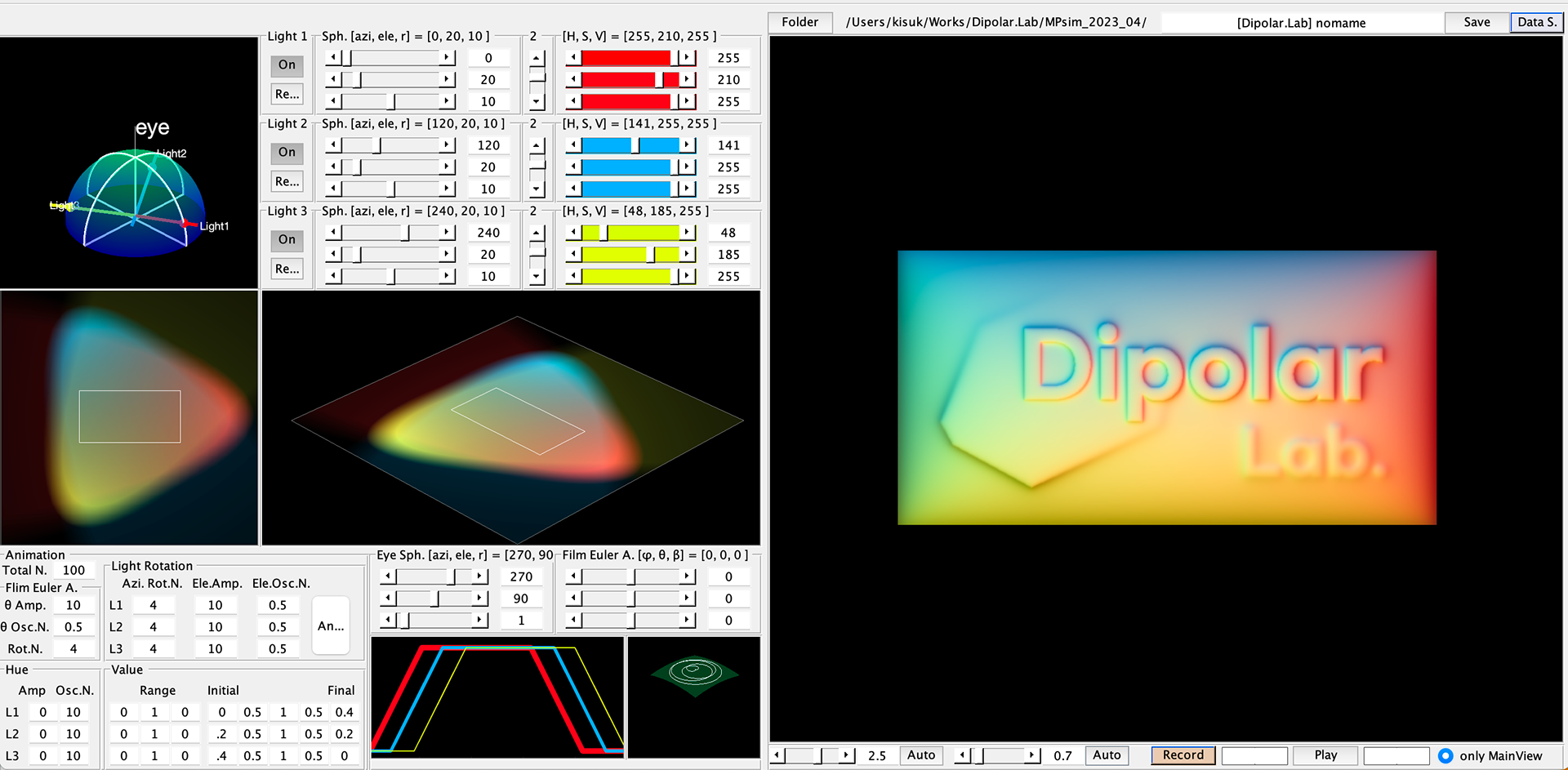1568x770 pixels.
Task: Click the An... animation button
Action: tap(331, 626)
